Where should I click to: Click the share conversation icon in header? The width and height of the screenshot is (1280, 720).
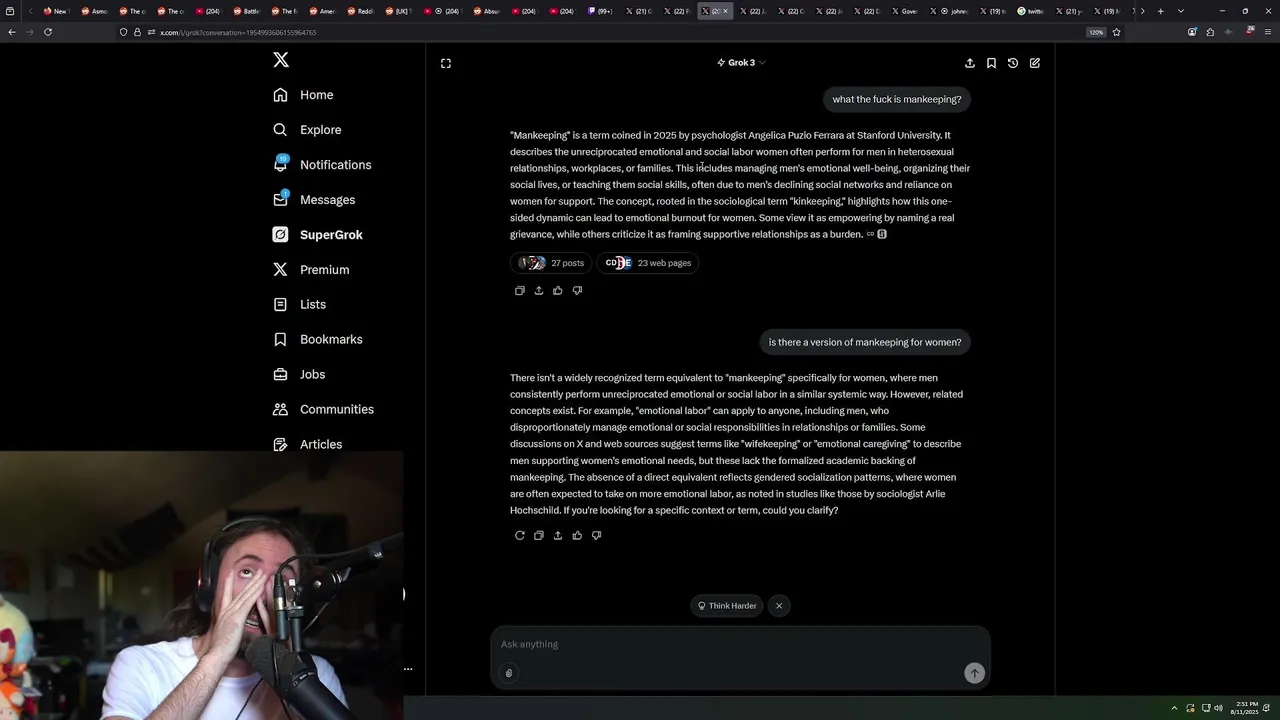coord(970,63)
